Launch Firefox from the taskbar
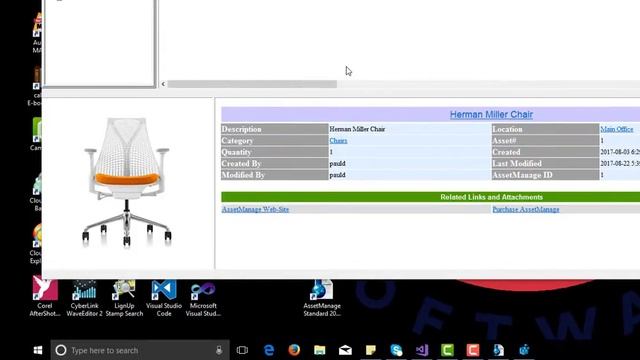Screen dimensions: 640x360 pos(294,350)
